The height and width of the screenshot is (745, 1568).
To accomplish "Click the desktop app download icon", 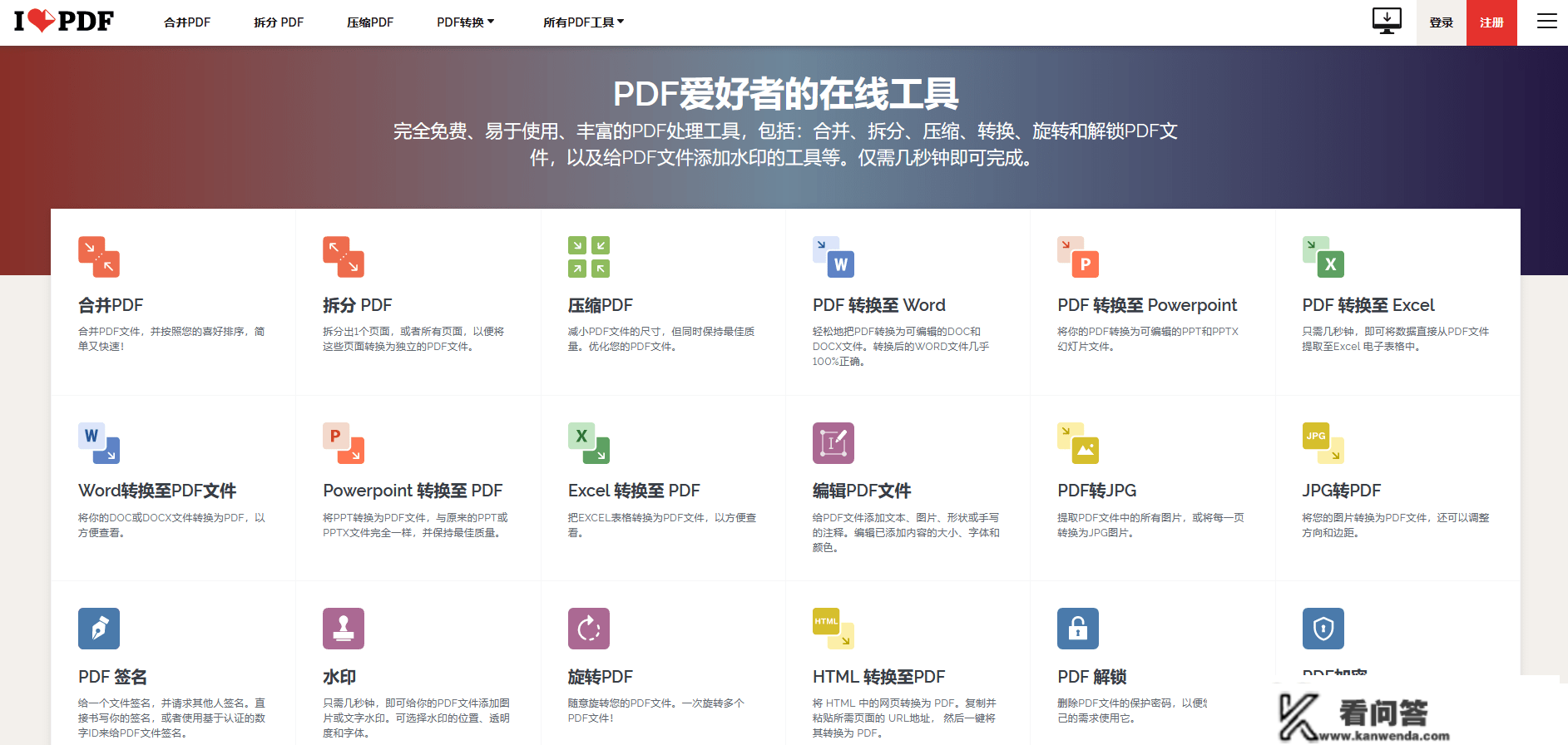I will pyautogui.click(x=1387, y=21).
